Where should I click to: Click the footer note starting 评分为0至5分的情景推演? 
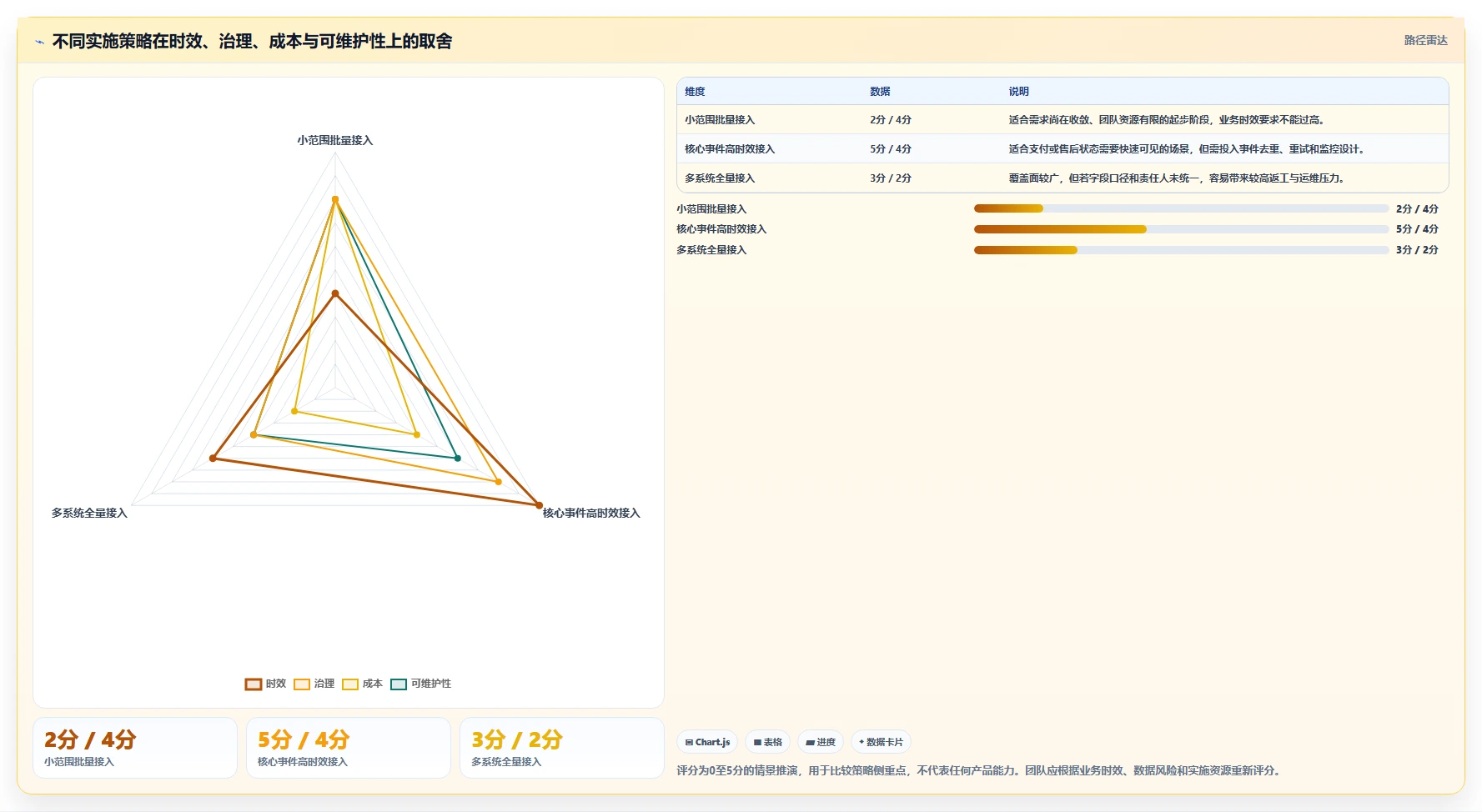980,771
